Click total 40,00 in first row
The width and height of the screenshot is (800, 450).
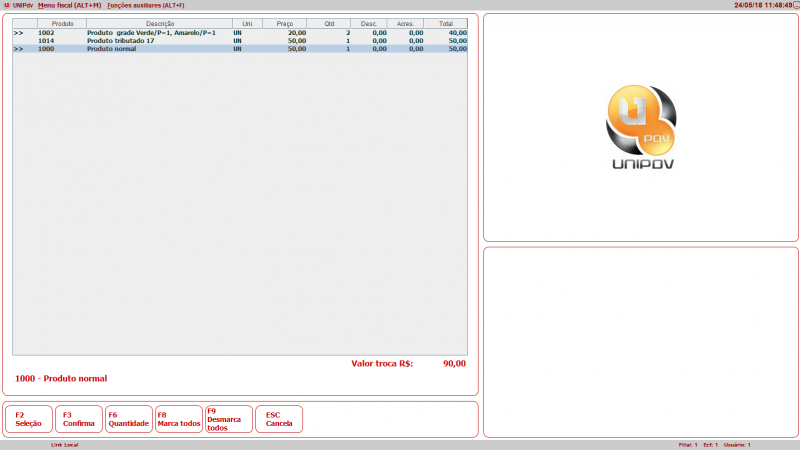[x=457, y=33]
